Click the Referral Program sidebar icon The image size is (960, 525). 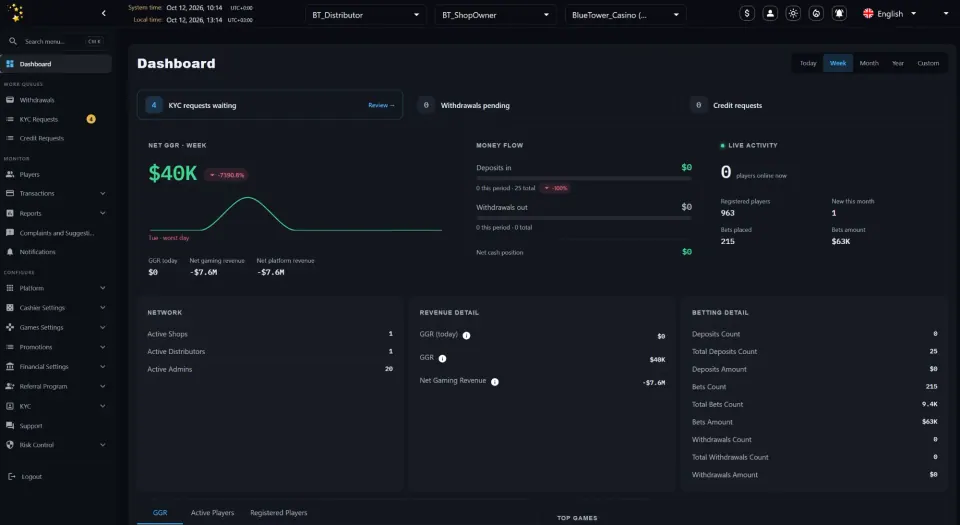pos(10,386)
